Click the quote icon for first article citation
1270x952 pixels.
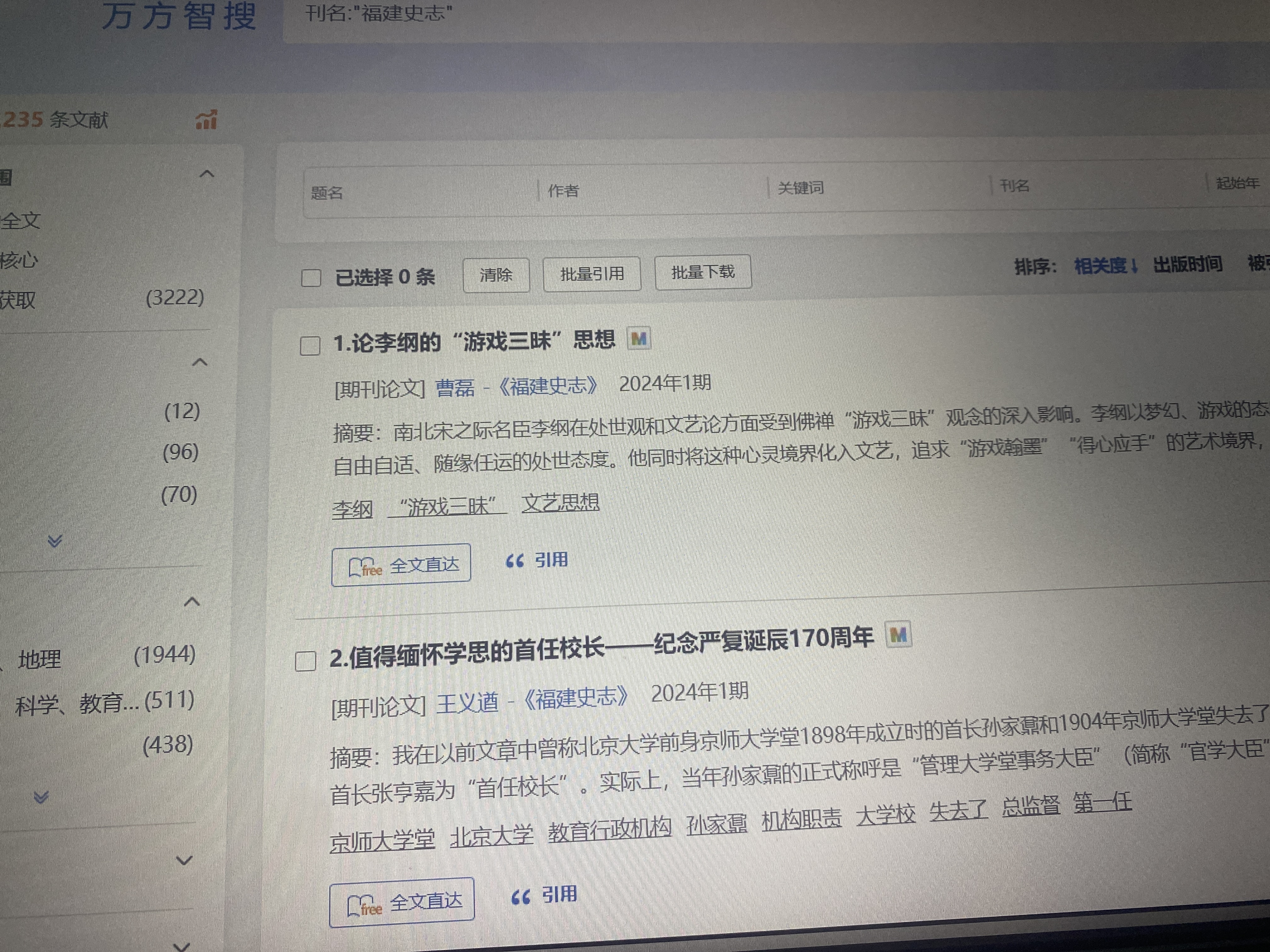click(x=514, y=561)
